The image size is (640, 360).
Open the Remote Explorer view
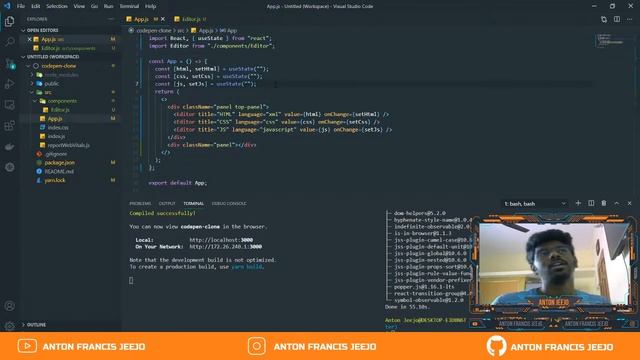tap(9, 105)
